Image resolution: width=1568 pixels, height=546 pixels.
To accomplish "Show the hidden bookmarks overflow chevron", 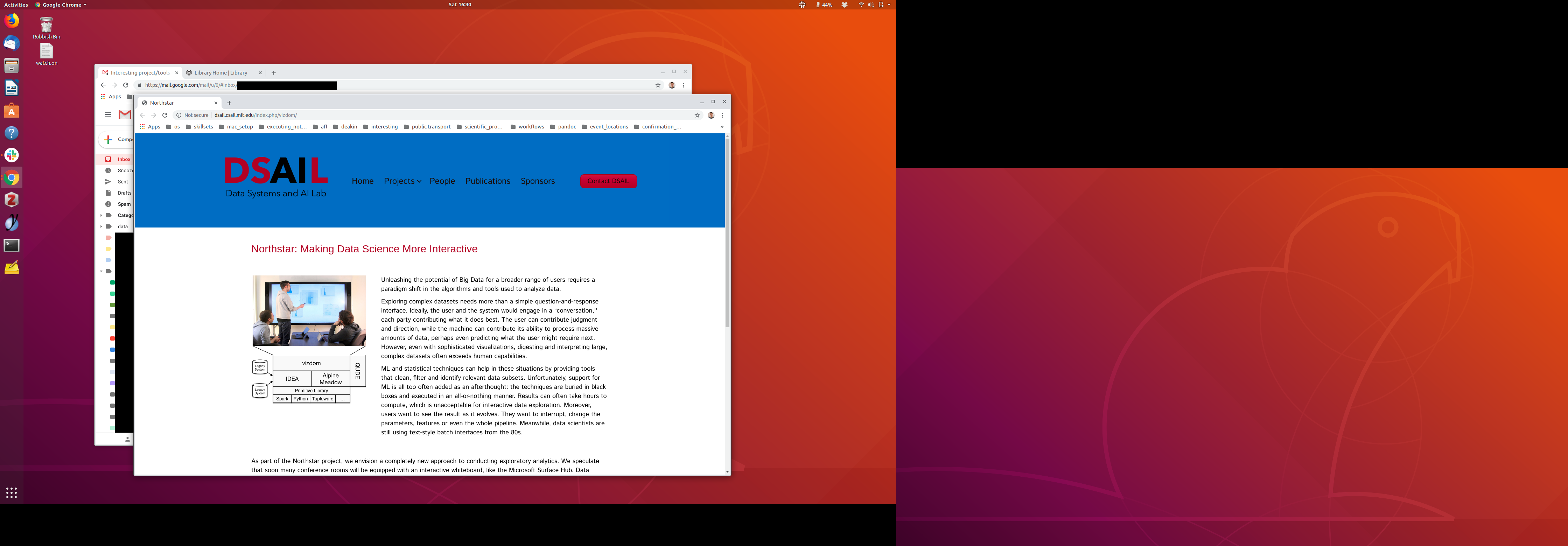I will point(722,127).
